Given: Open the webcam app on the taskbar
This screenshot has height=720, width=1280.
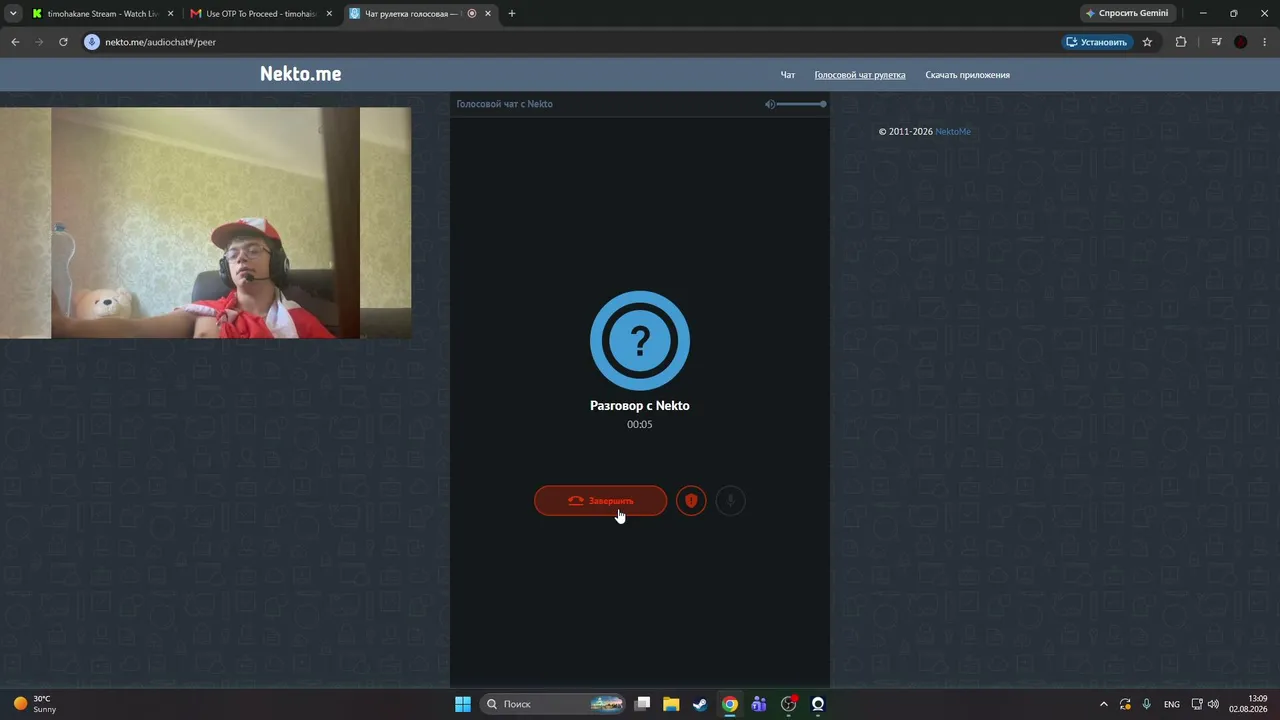Looking at the screenshot, I should (x=818, y=704).
